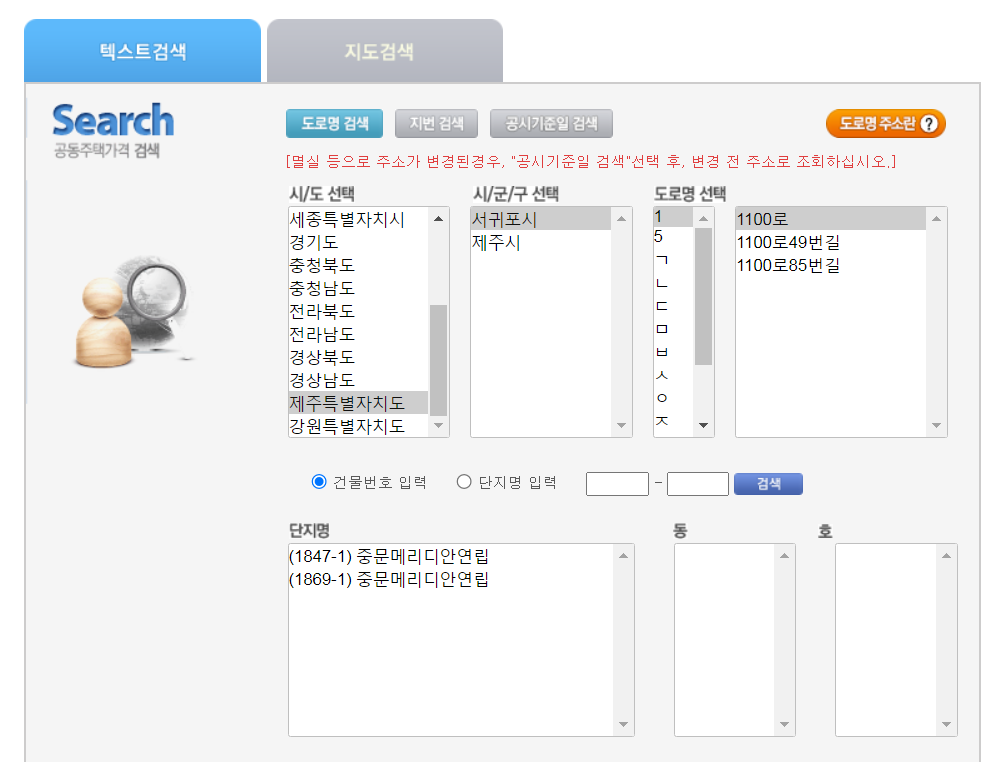Select the 도로명 검색 search mode
Viewport: 994px width, 762px height.
pos(334,123)
